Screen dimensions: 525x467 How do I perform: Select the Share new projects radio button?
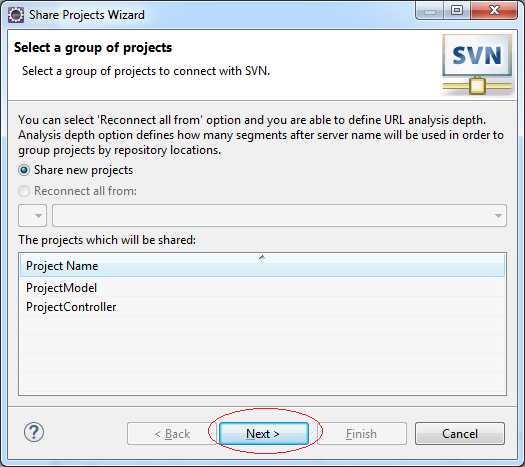(24, 170)
